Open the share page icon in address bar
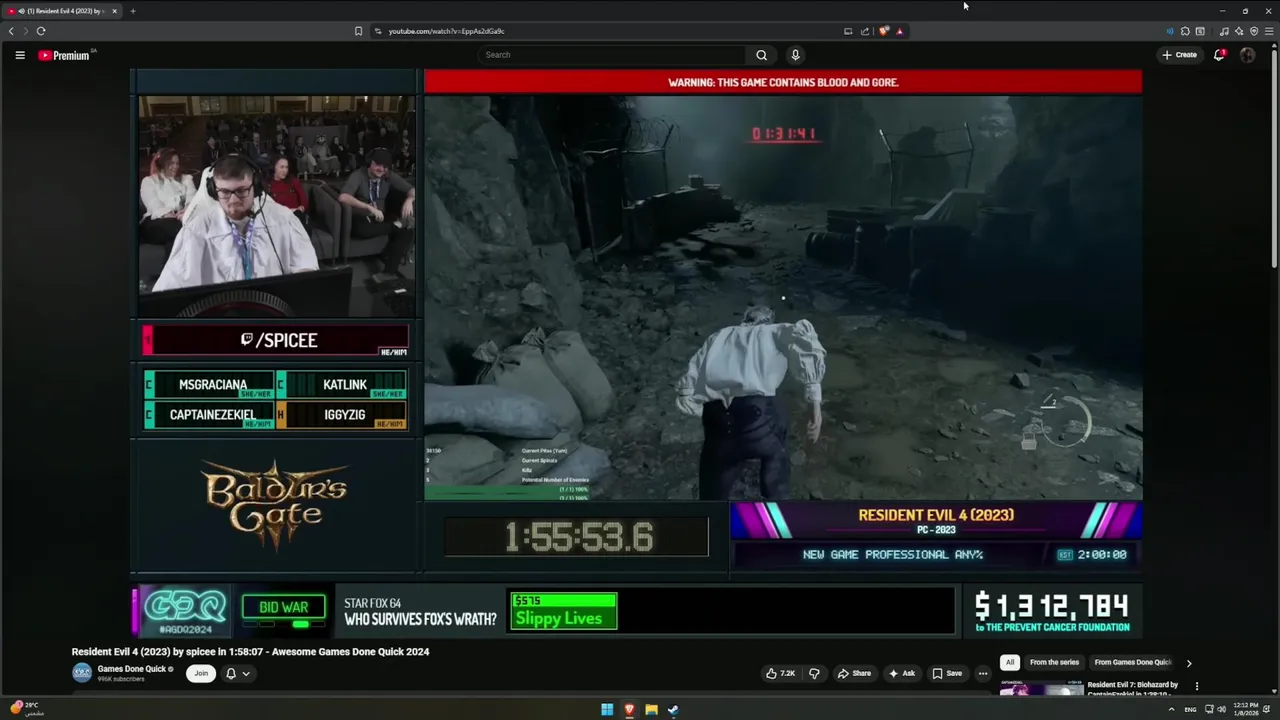 click(865, 31)
